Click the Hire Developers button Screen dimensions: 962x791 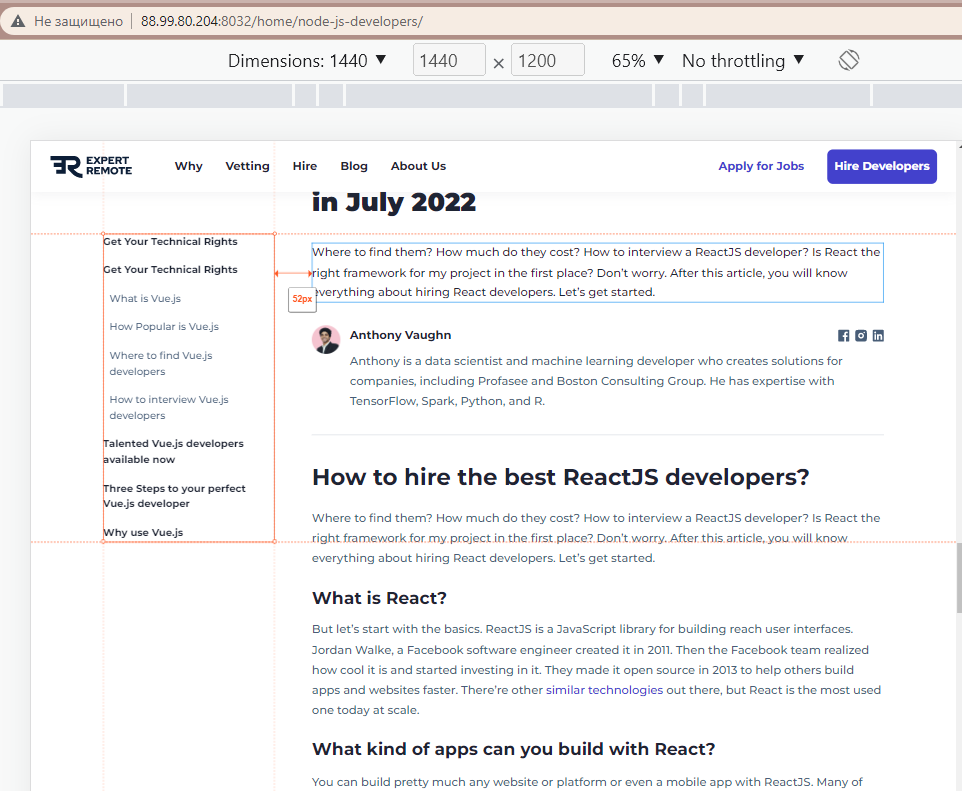coord(882,166)
